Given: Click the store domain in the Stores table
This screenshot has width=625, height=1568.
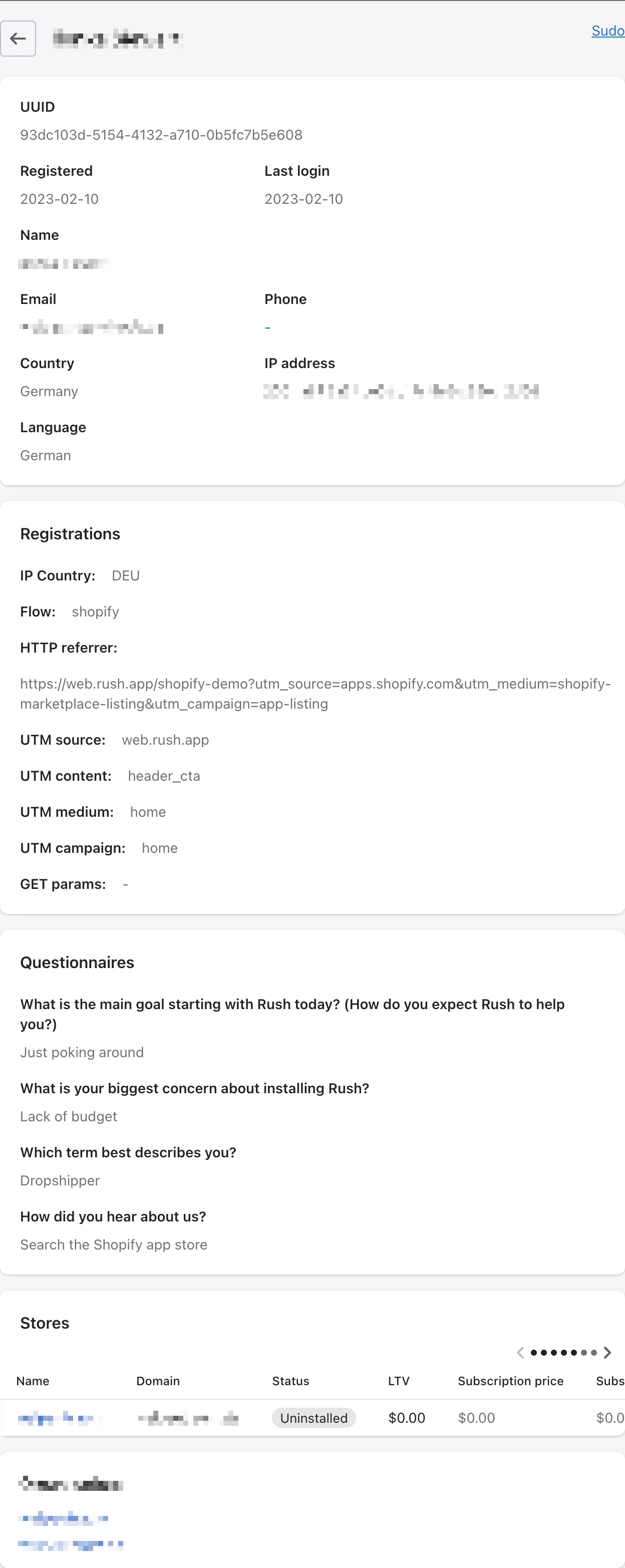Looking at the screenshot, I should [189, 1418].
